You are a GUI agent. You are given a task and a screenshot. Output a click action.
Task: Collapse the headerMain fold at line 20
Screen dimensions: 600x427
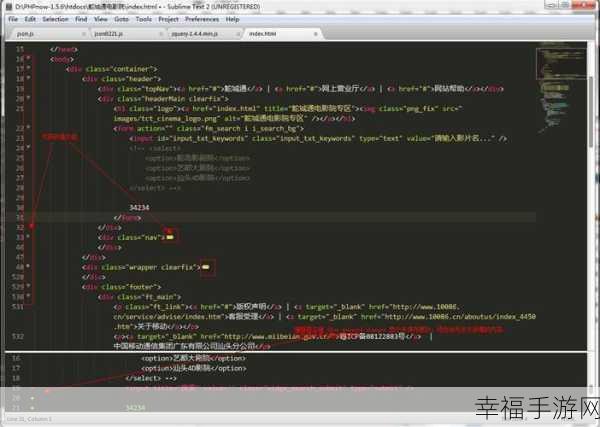(x=29, y=98)
